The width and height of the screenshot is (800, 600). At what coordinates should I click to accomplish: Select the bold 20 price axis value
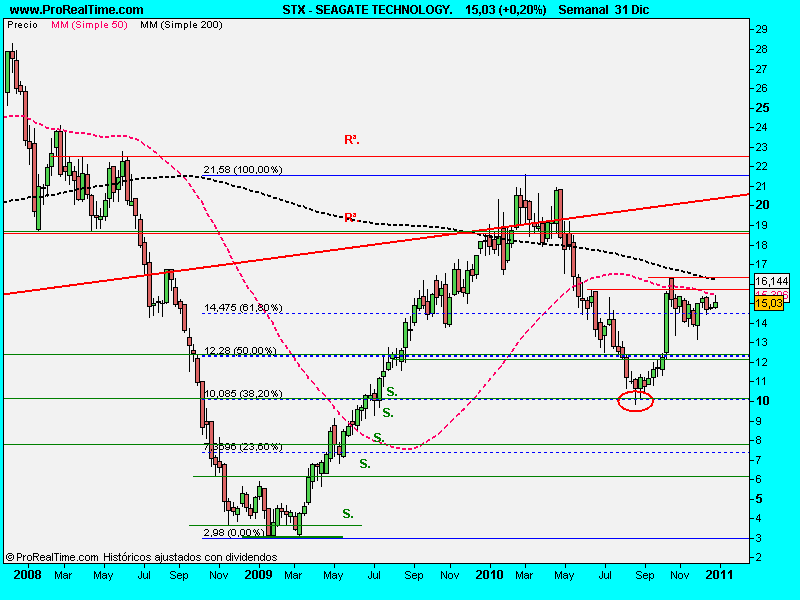point(762,205)
